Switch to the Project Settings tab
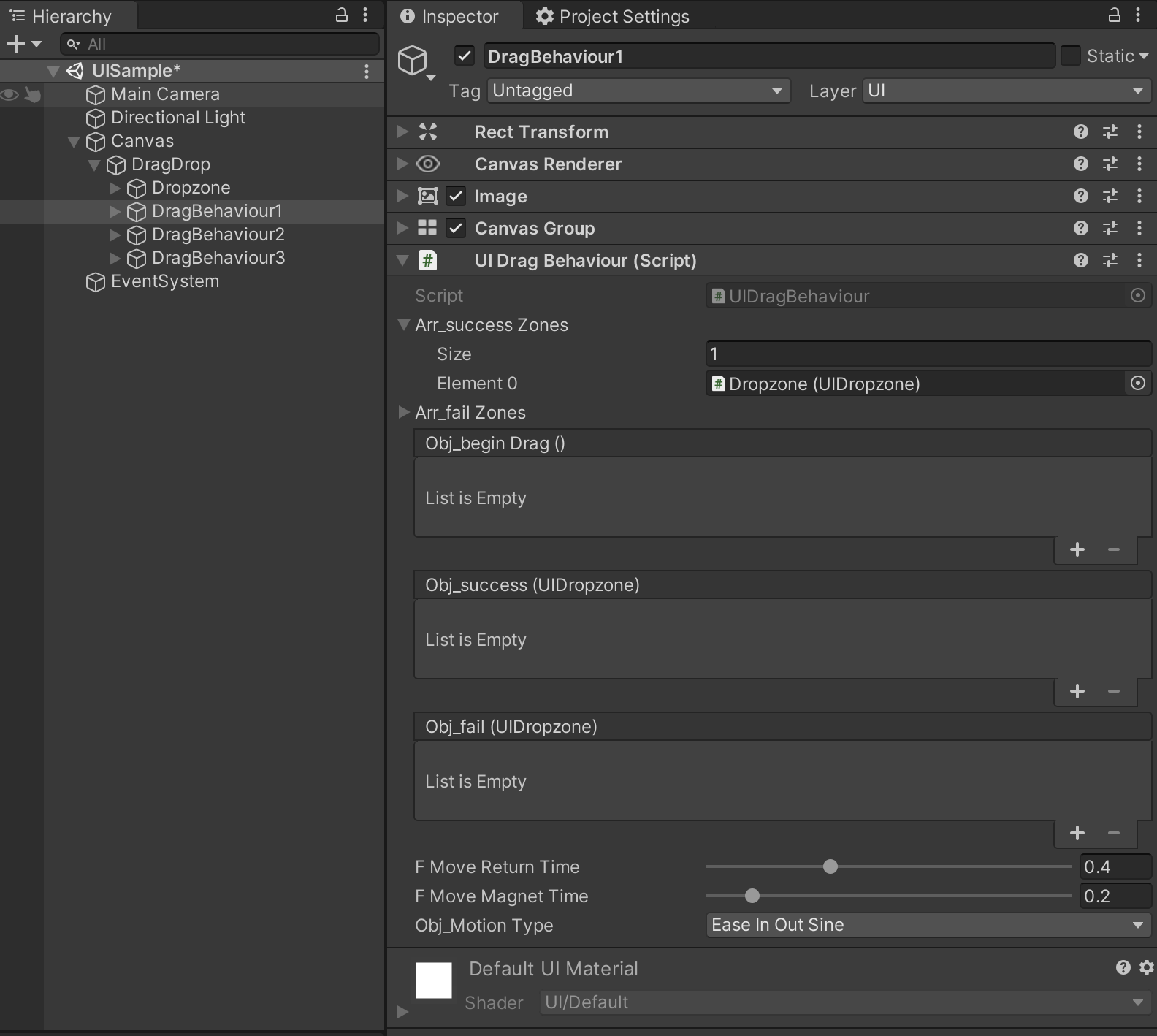Screen dimensions: 1157x1036 613,16
